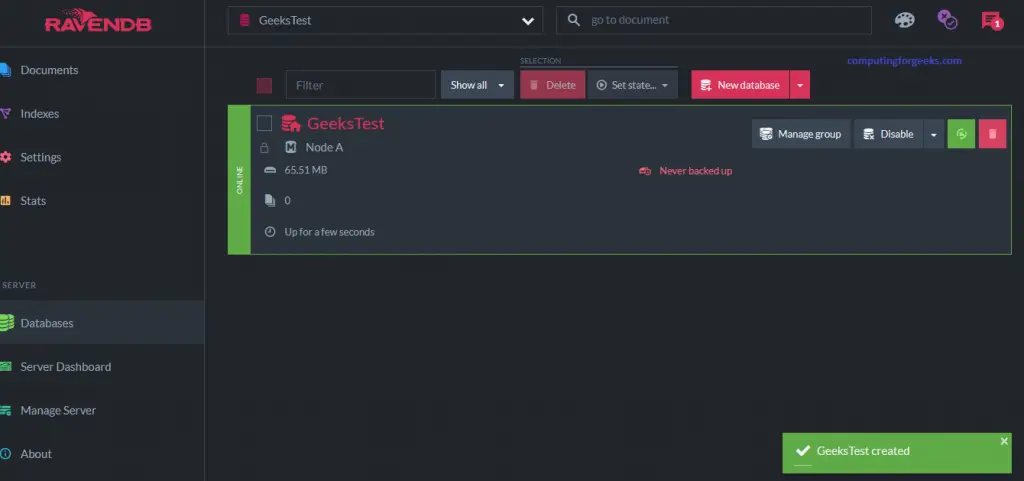Click the uptime clock icon

pyautogui.click(x=270, y=232)
